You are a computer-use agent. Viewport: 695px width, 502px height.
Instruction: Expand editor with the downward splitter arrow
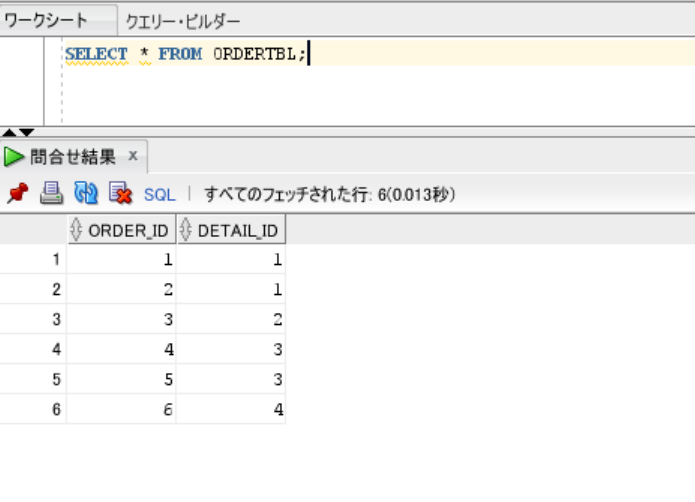coord(26,132)
